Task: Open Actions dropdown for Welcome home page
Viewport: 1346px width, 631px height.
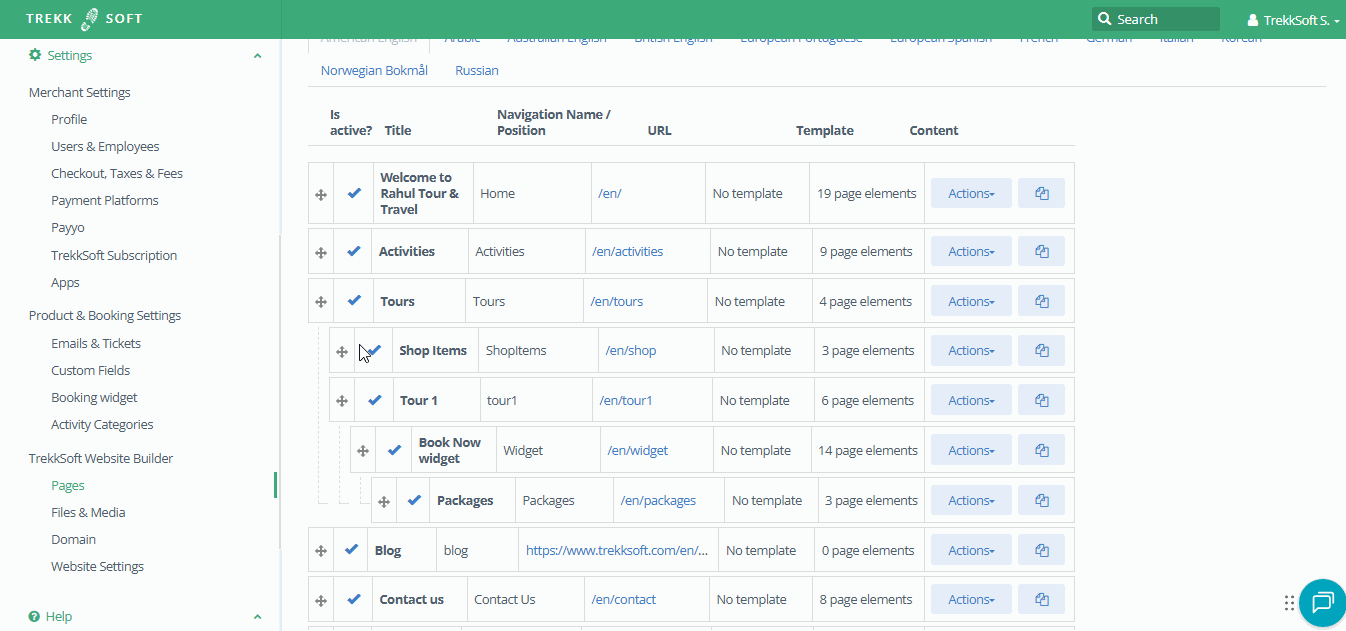Action: 970,194
